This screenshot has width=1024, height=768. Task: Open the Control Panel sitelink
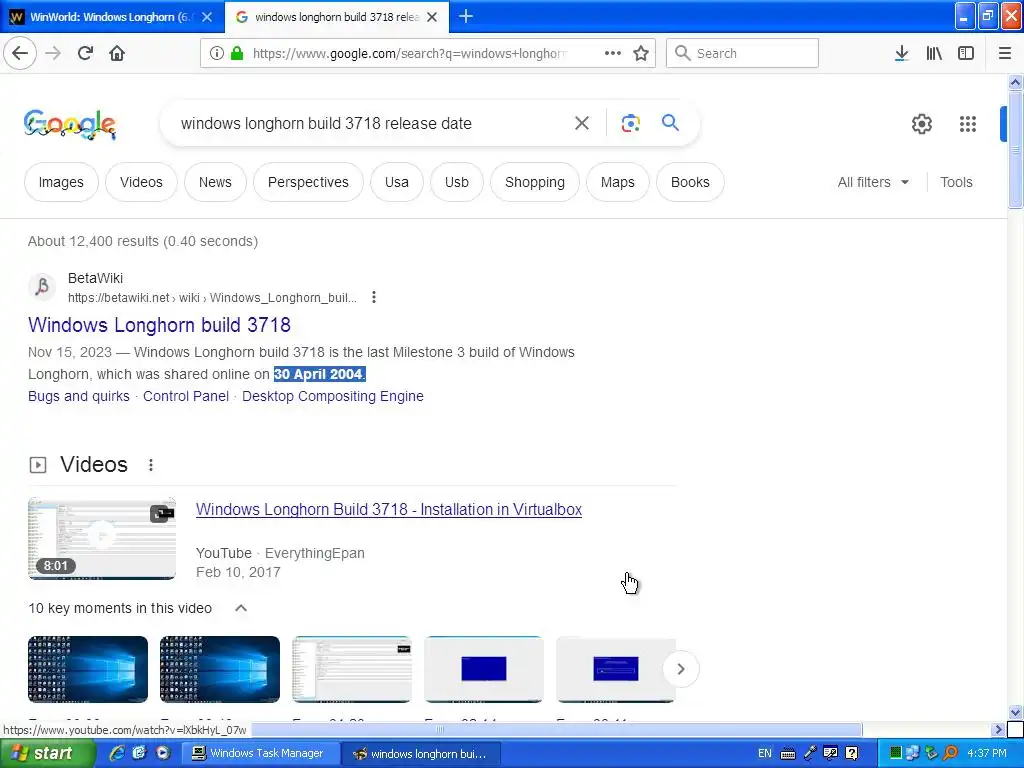(x=185, y=396)
